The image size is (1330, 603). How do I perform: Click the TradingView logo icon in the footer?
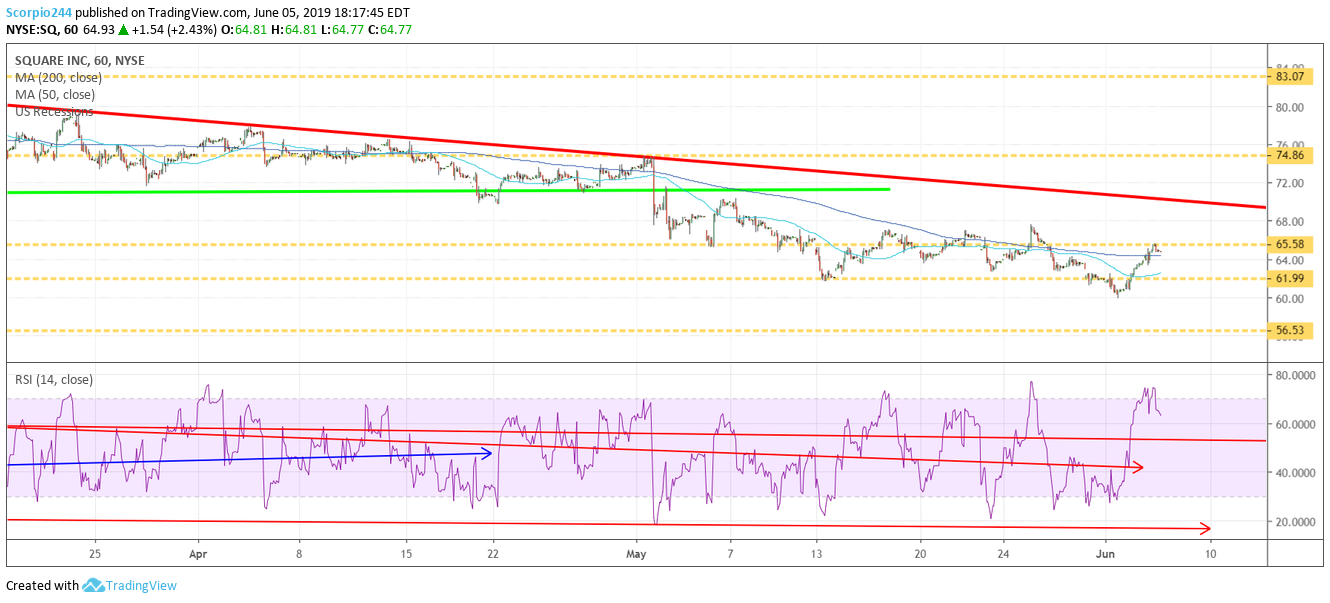point(92,585)
